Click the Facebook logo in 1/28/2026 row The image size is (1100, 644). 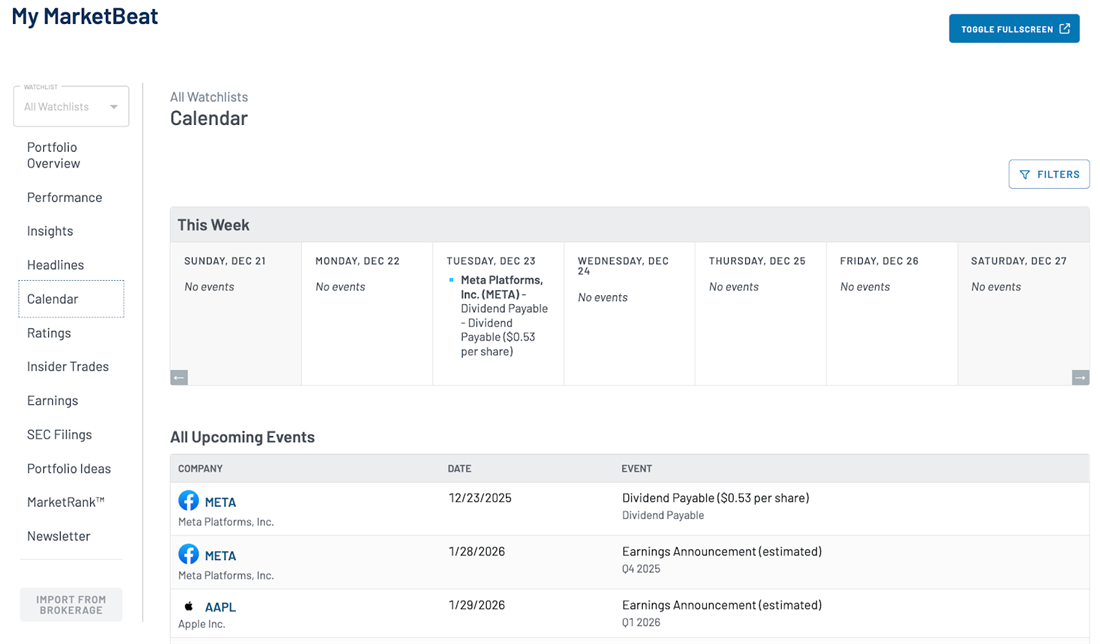pos(188,554)
